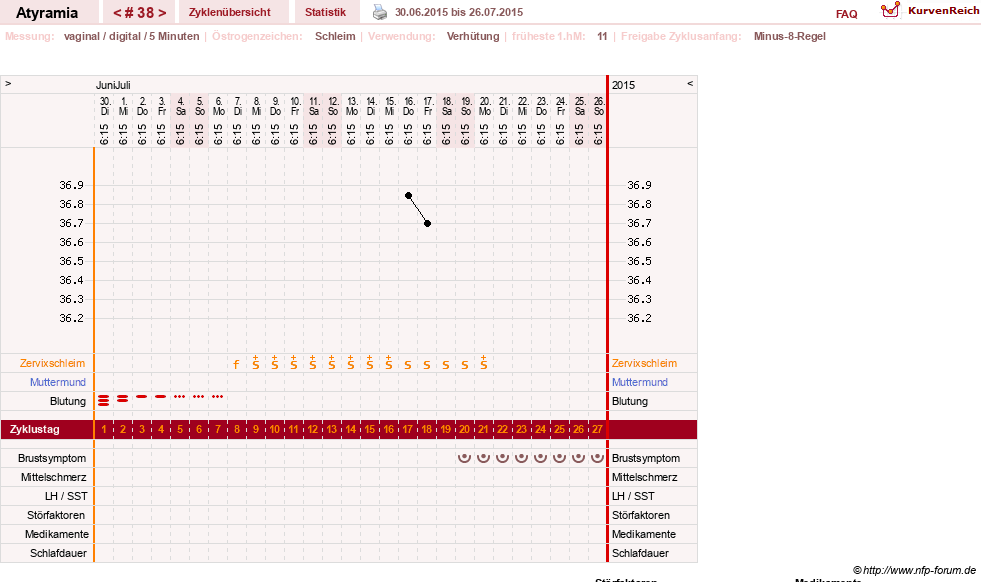This screenshot has height=582, width=981.
Task: Click the spotting dots on cycle day 7
Action: coord(218,397)
